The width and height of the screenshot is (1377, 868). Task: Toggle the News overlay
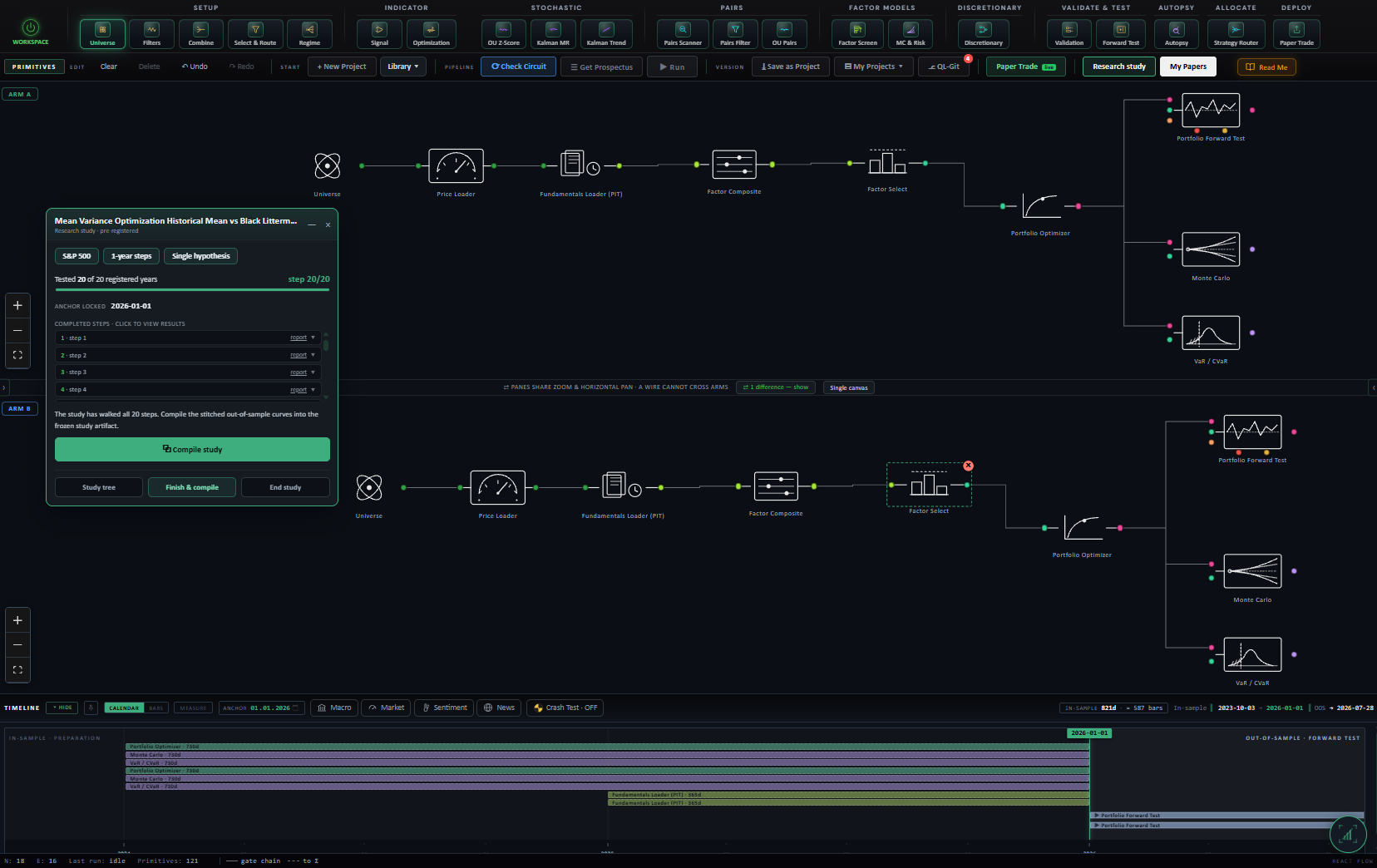499,708
